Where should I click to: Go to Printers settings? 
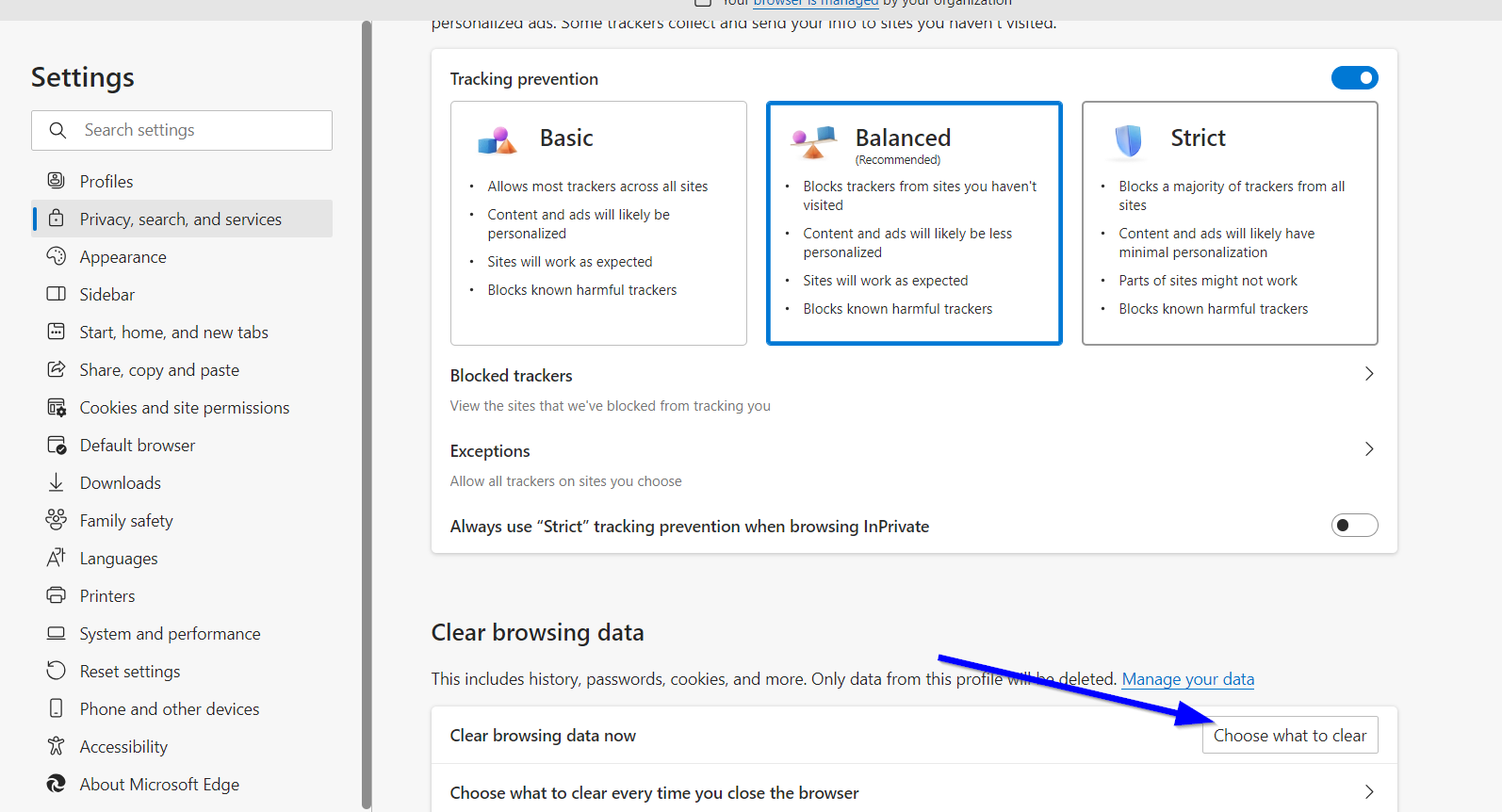pyautogui.click(x=182, y=595)
